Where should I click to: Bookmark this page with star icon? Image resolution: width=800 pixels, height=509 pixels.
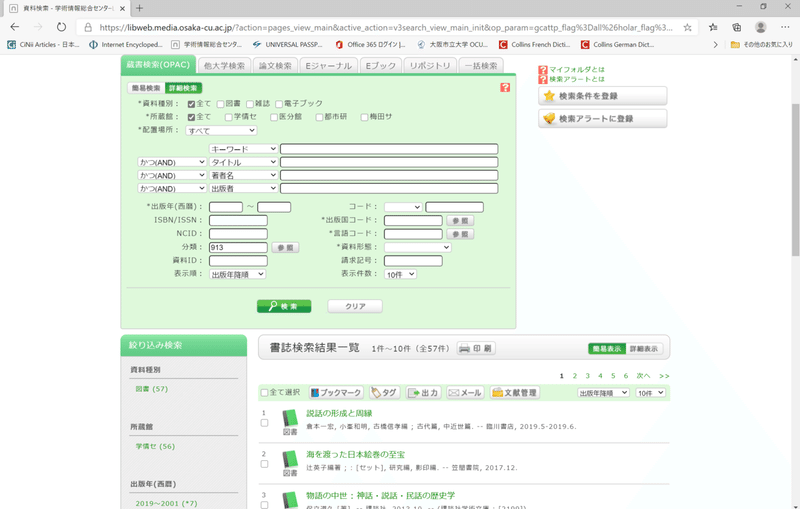[687, 28]
